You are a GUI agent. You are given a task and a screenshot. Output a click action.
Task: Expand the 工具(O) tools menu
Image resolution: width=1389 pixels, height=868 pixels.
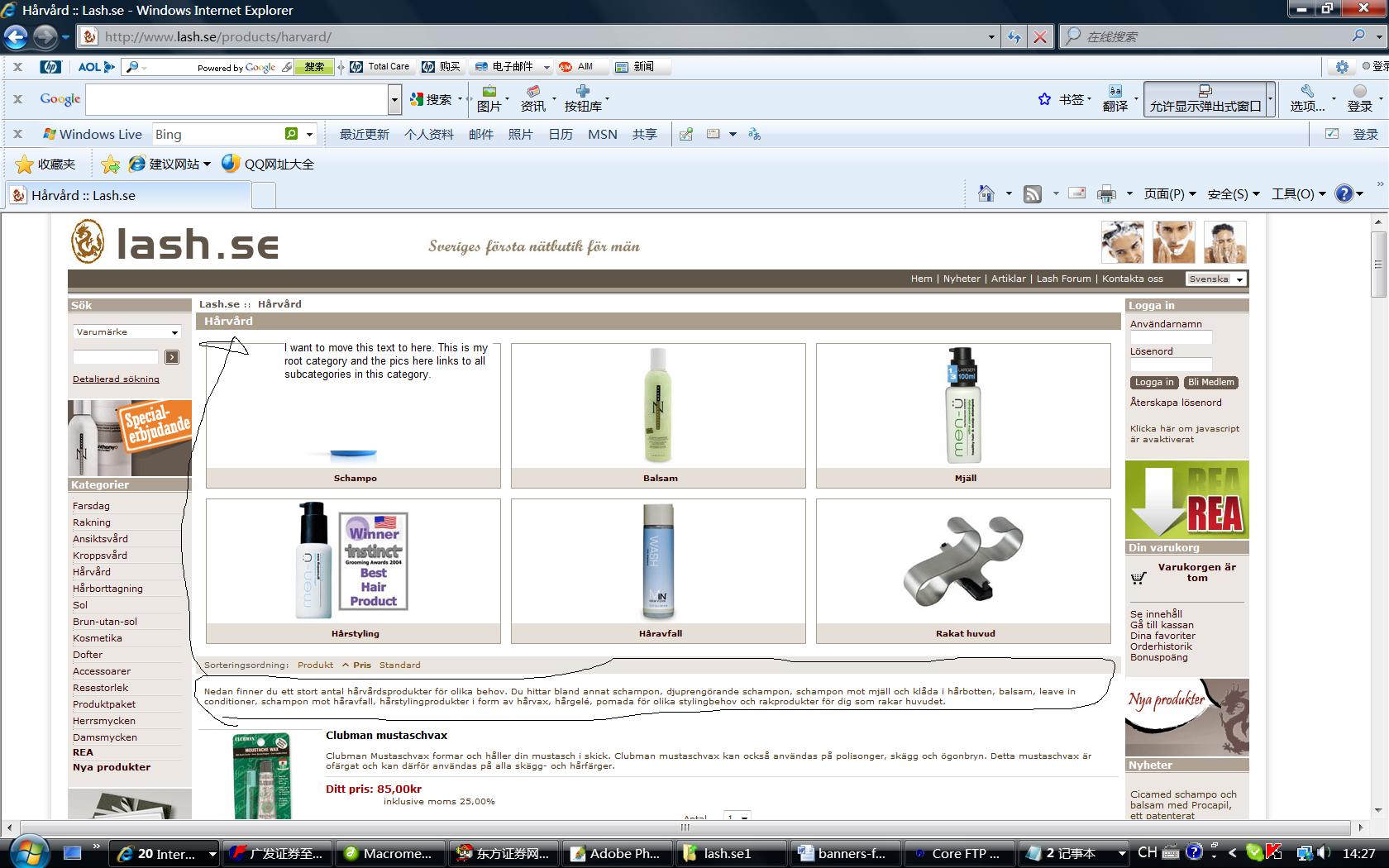click(x=1298, y=194)
